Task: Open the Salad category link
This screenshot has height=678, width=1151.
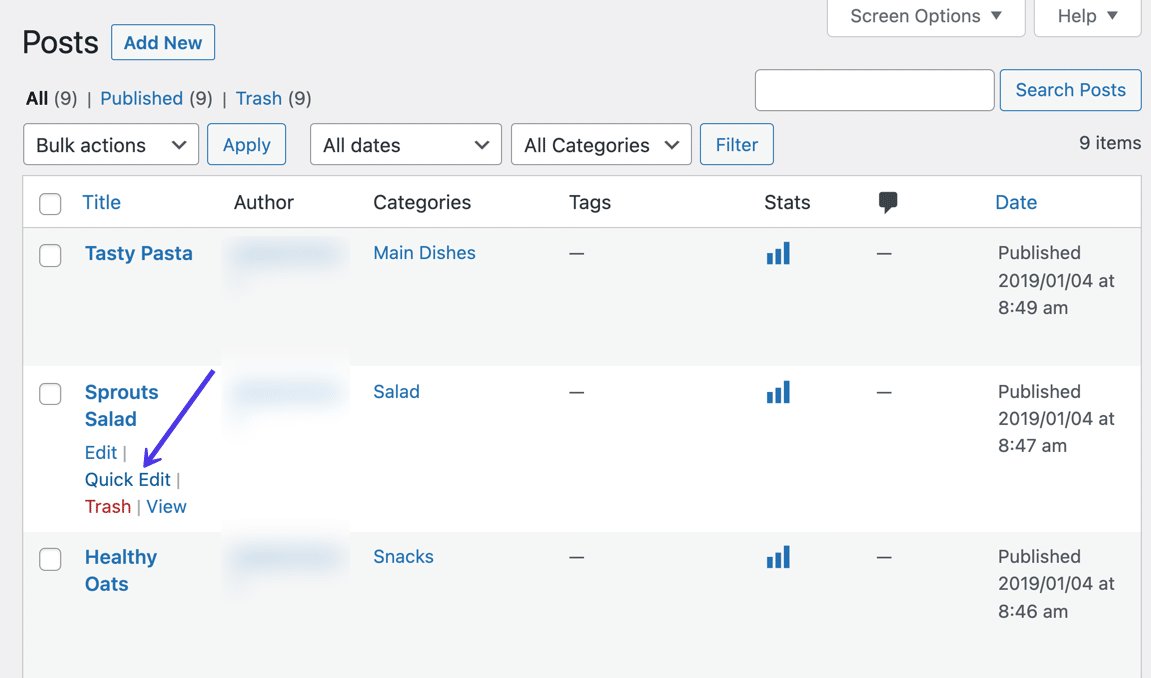Action: 396,392
